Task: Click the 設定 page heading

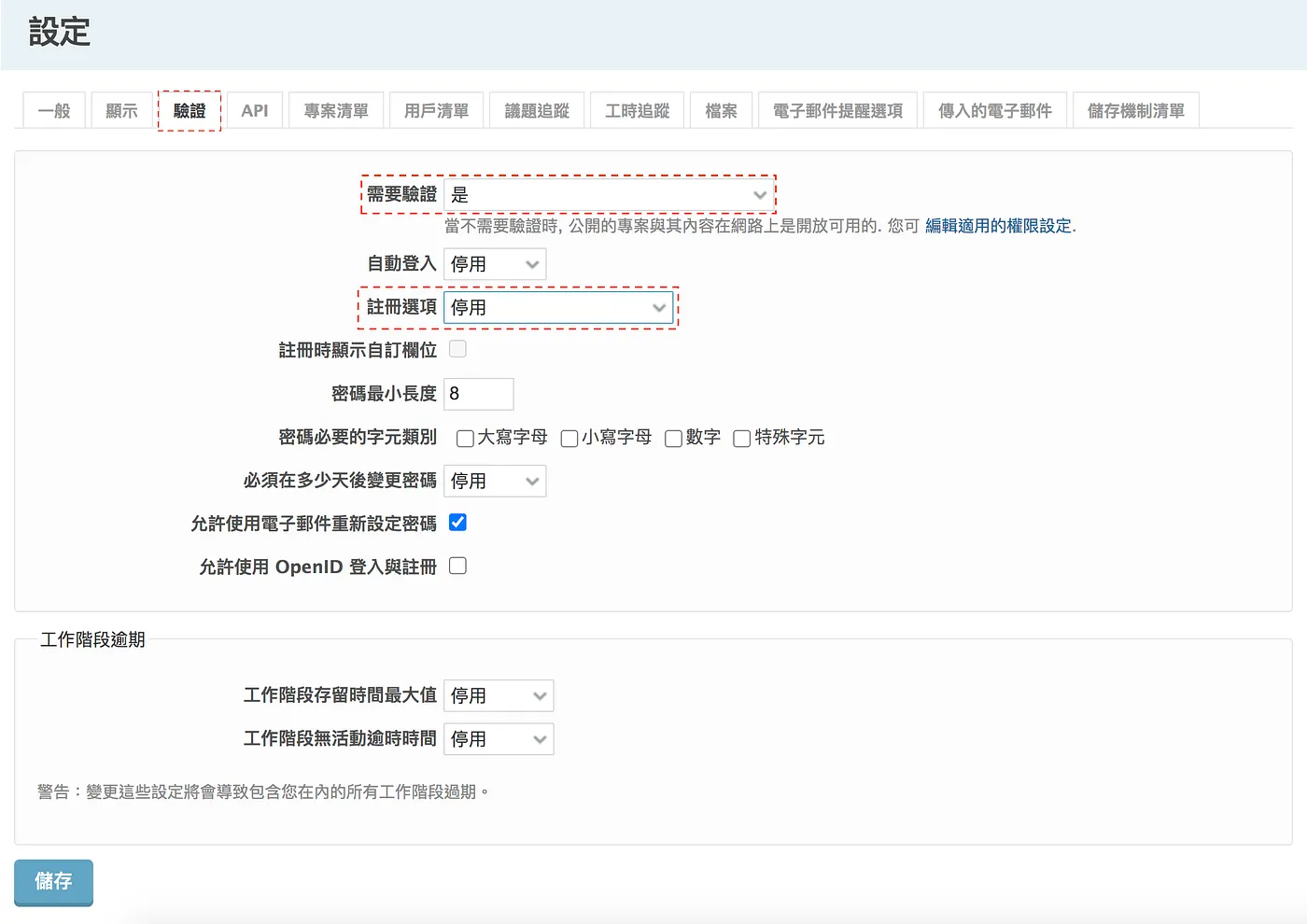Action: (60, 32)
